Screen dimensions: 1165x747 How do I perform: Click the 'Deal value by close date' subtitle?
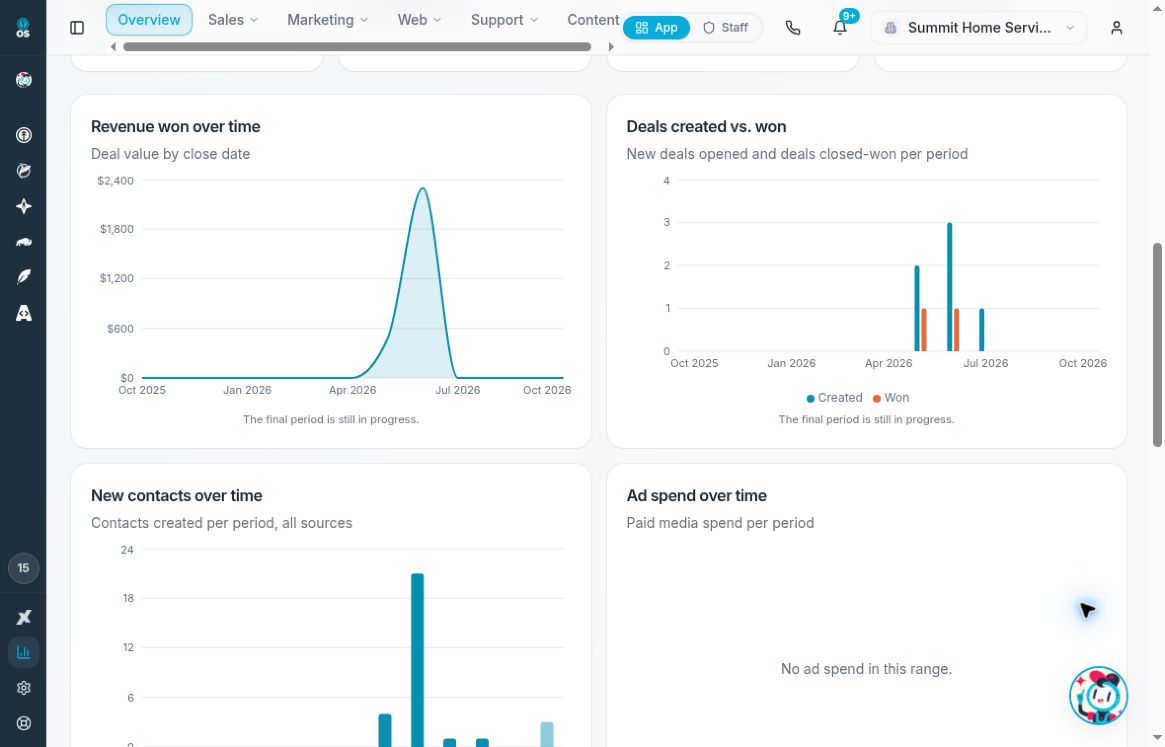[x=170, y=154]
